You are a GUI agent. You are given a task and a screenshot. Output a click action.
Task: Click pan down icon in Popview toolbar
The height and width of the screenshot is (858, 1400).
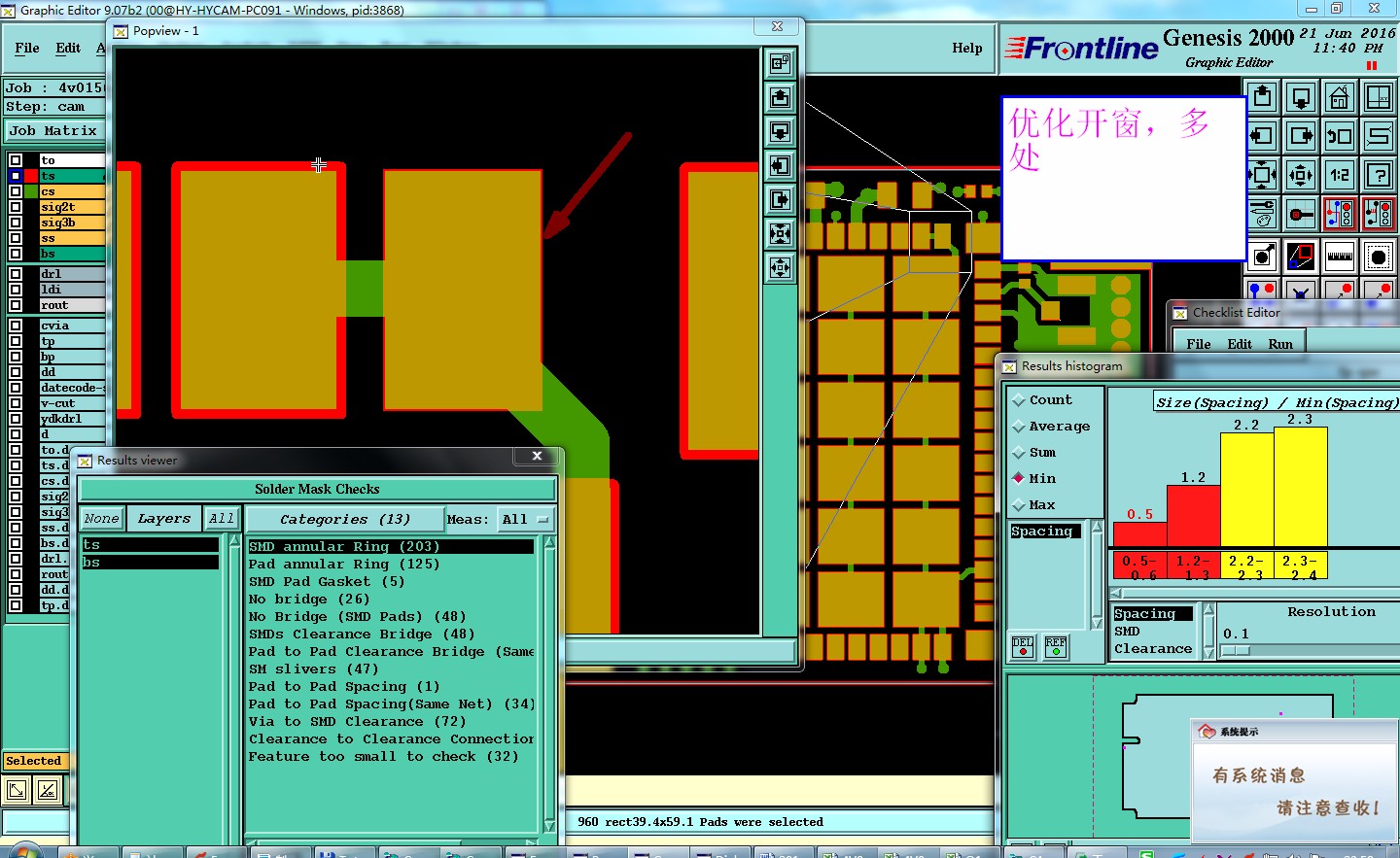click(x=781, y=132)
